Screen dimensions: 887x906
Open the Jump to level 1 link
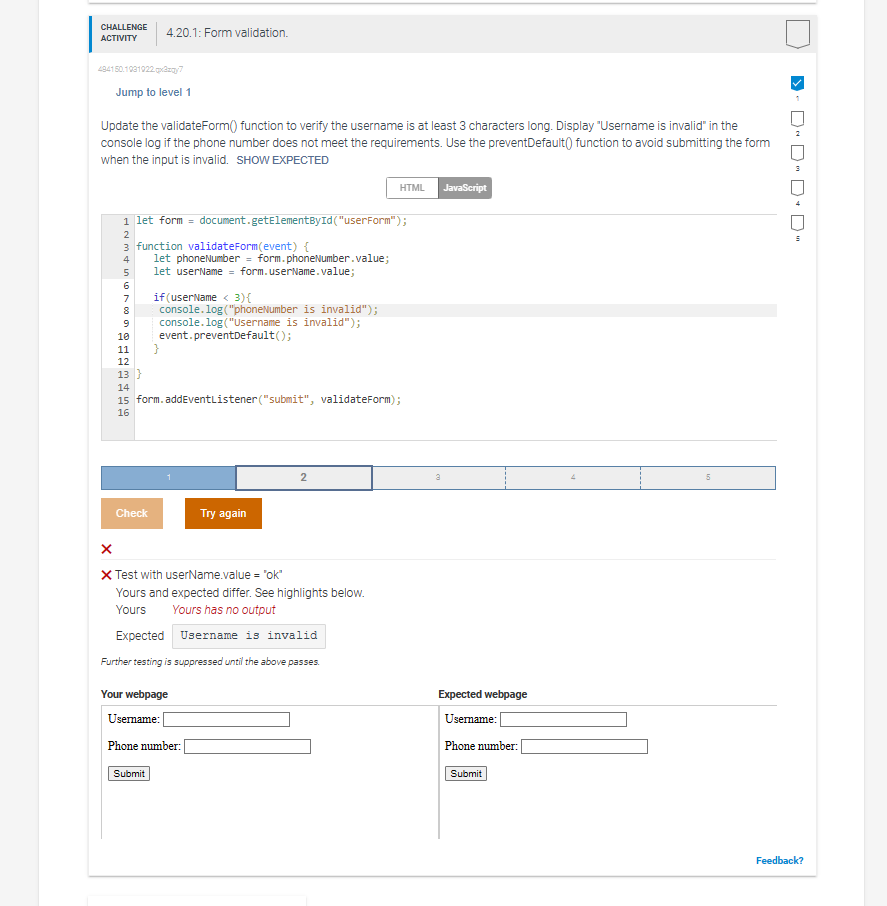(153, 91)
